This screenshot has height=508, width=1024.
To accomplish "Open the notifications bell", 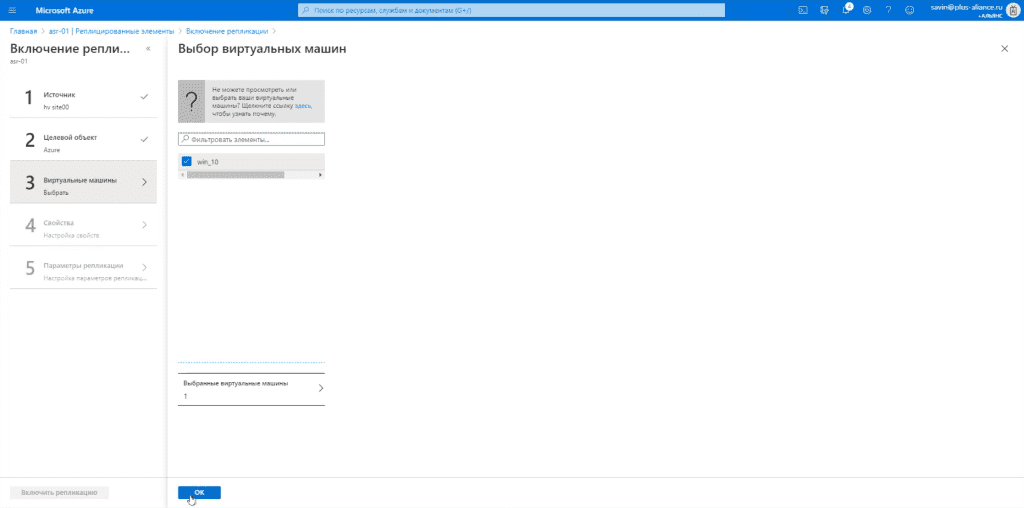I will coord(846,10).
